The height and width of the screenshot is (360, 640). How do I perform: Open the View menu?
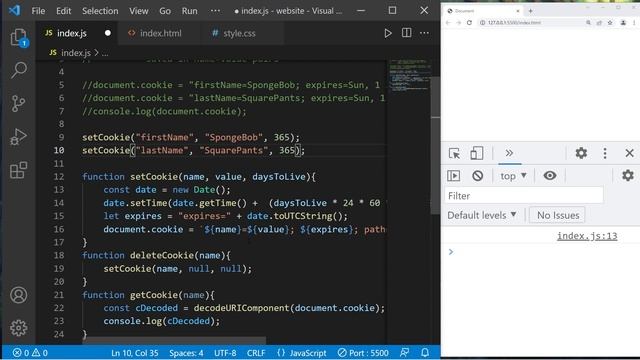[x=139, y=11]
